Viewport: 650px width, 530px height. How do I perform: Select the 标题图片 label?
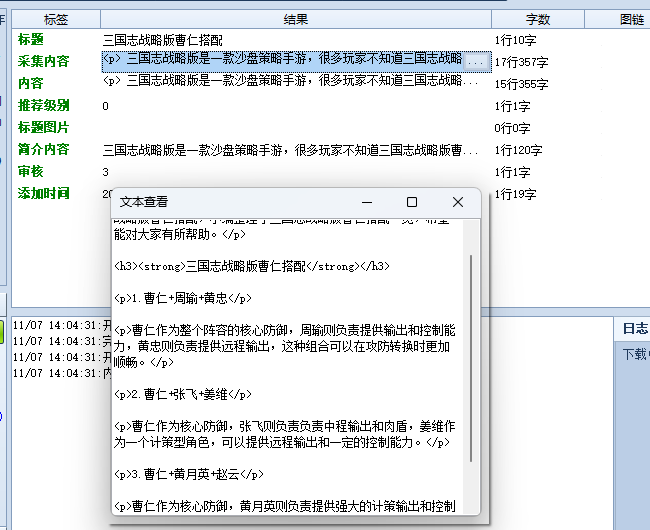pos(43,127)
